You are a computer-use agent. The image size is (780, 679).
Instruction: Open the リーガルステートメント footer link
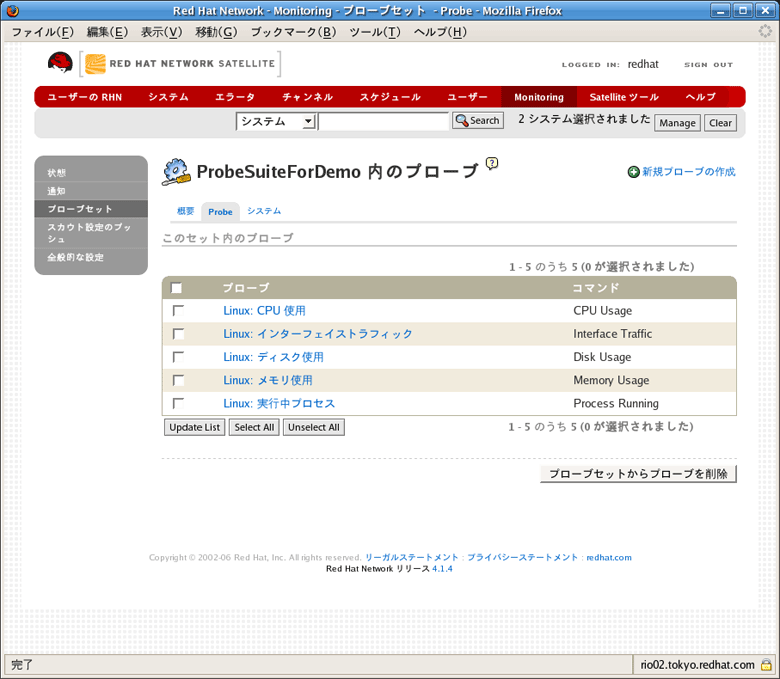(x=411, y=558)
